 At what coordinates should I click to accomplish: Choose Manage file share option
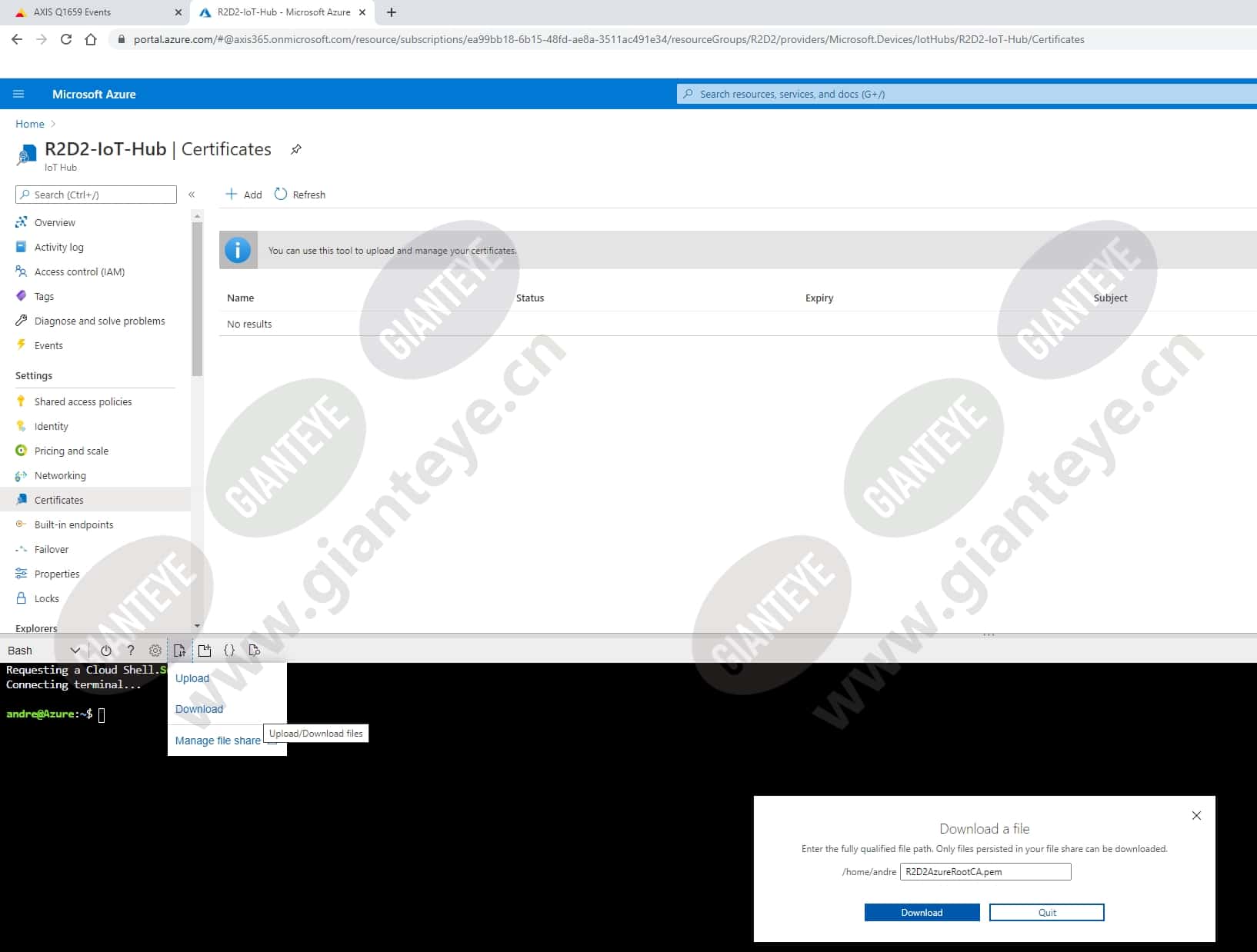218,741
